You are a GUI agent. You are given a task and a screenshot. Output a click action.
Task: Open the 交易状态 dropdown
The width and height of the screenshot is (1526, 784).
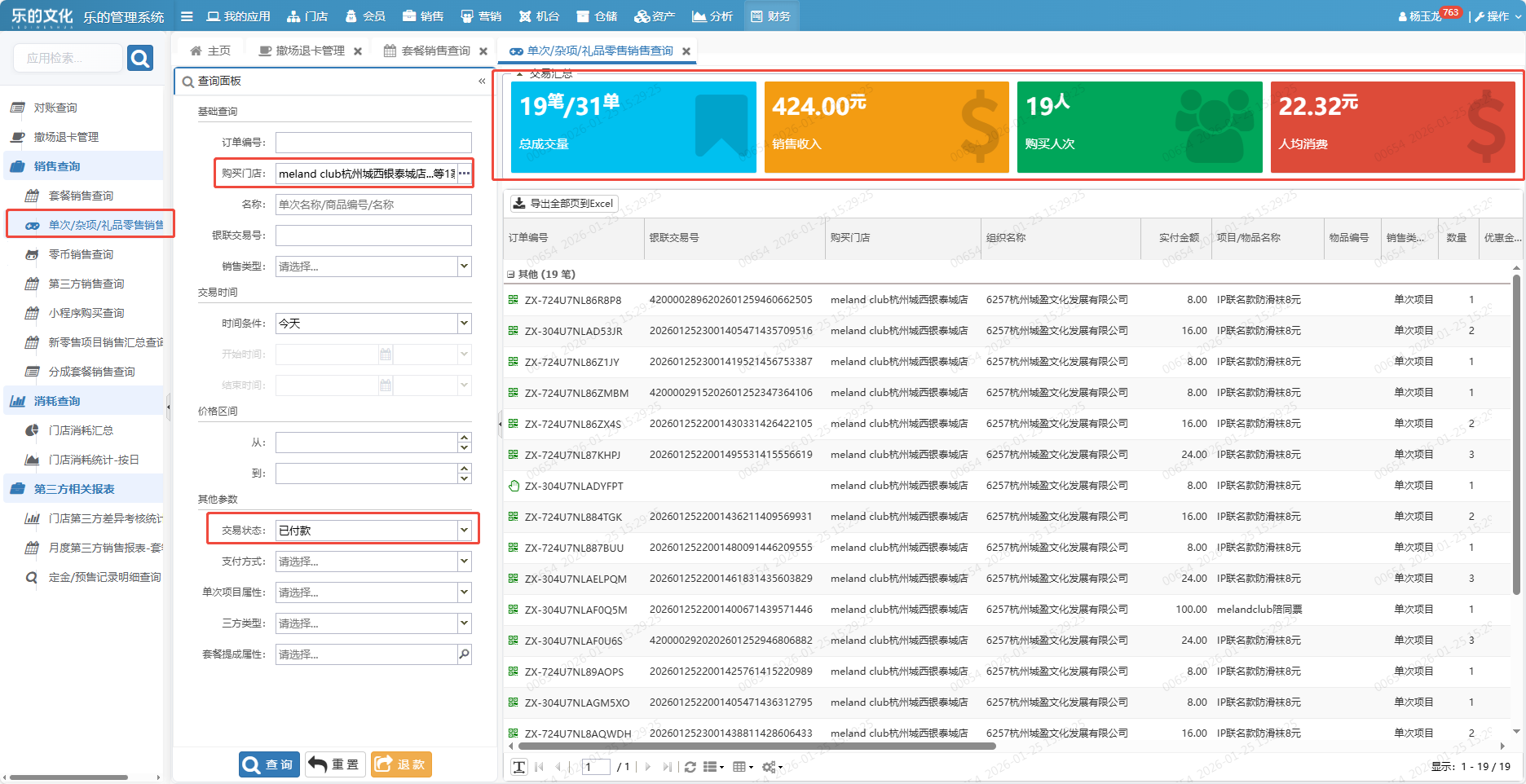[x=464, y=530]
